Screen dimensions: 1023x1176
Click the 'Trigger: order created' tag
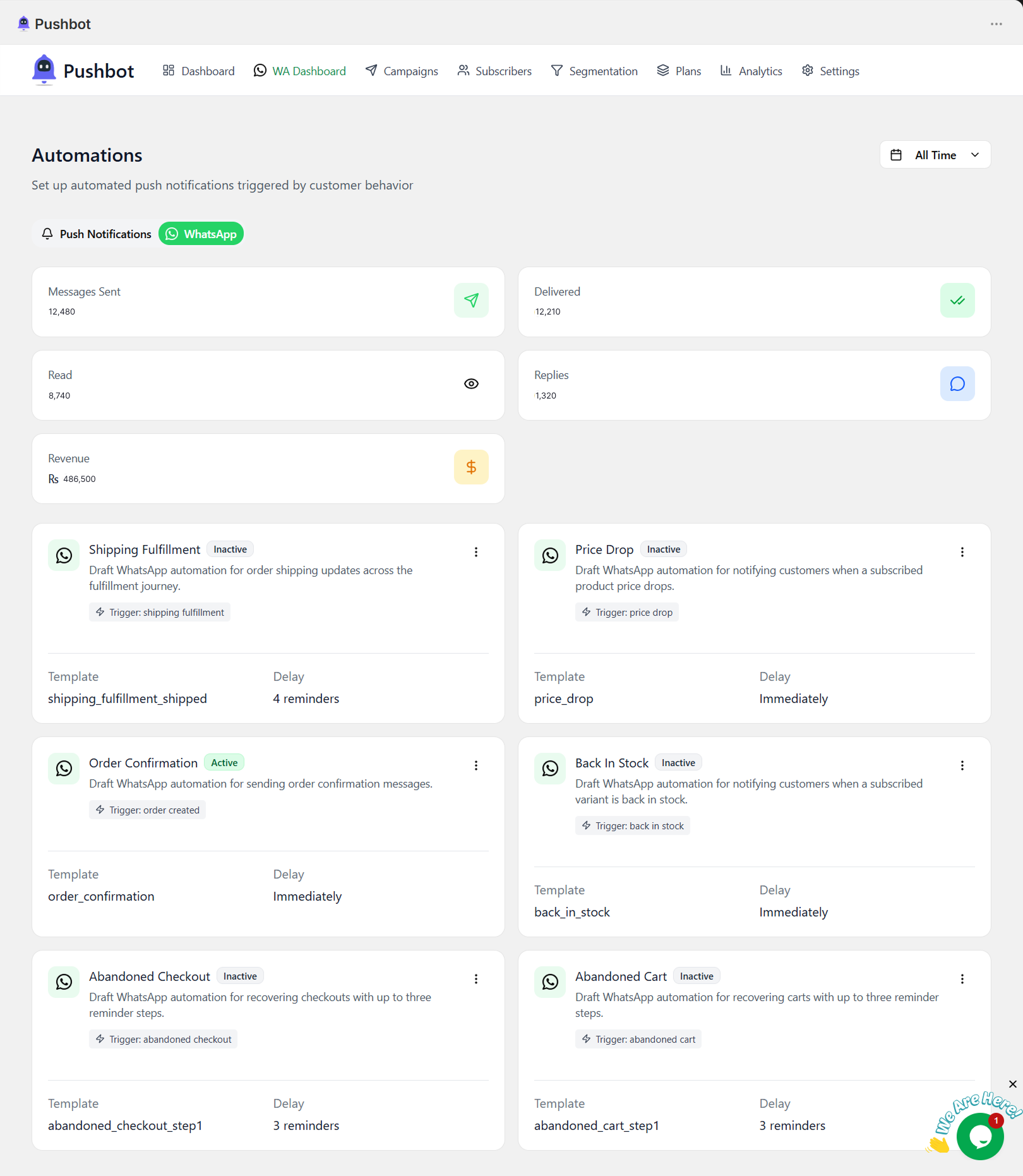click(x=147, y=810)
